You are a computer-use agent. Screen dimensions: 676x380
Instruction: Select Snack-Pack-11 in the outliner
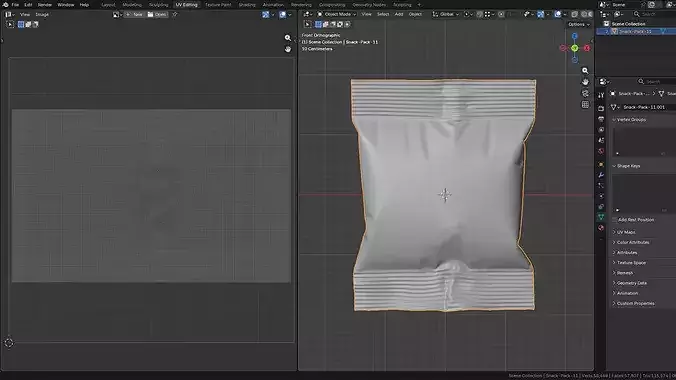636,31
